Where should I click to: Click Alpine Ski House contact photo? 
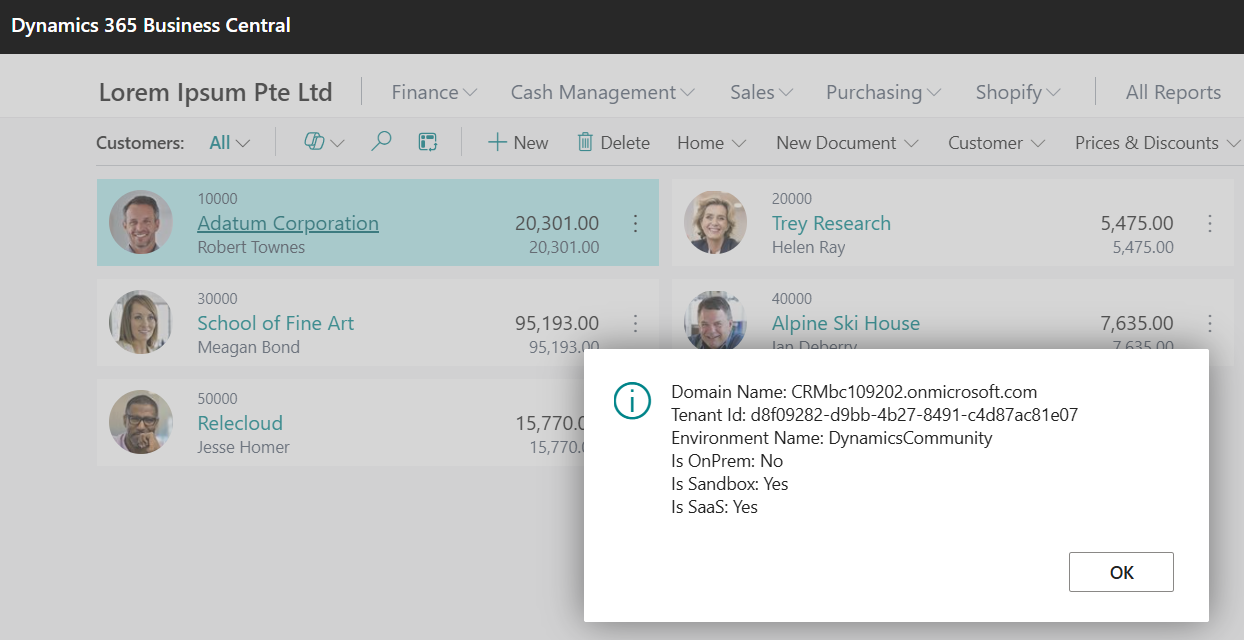pos(716,320)
